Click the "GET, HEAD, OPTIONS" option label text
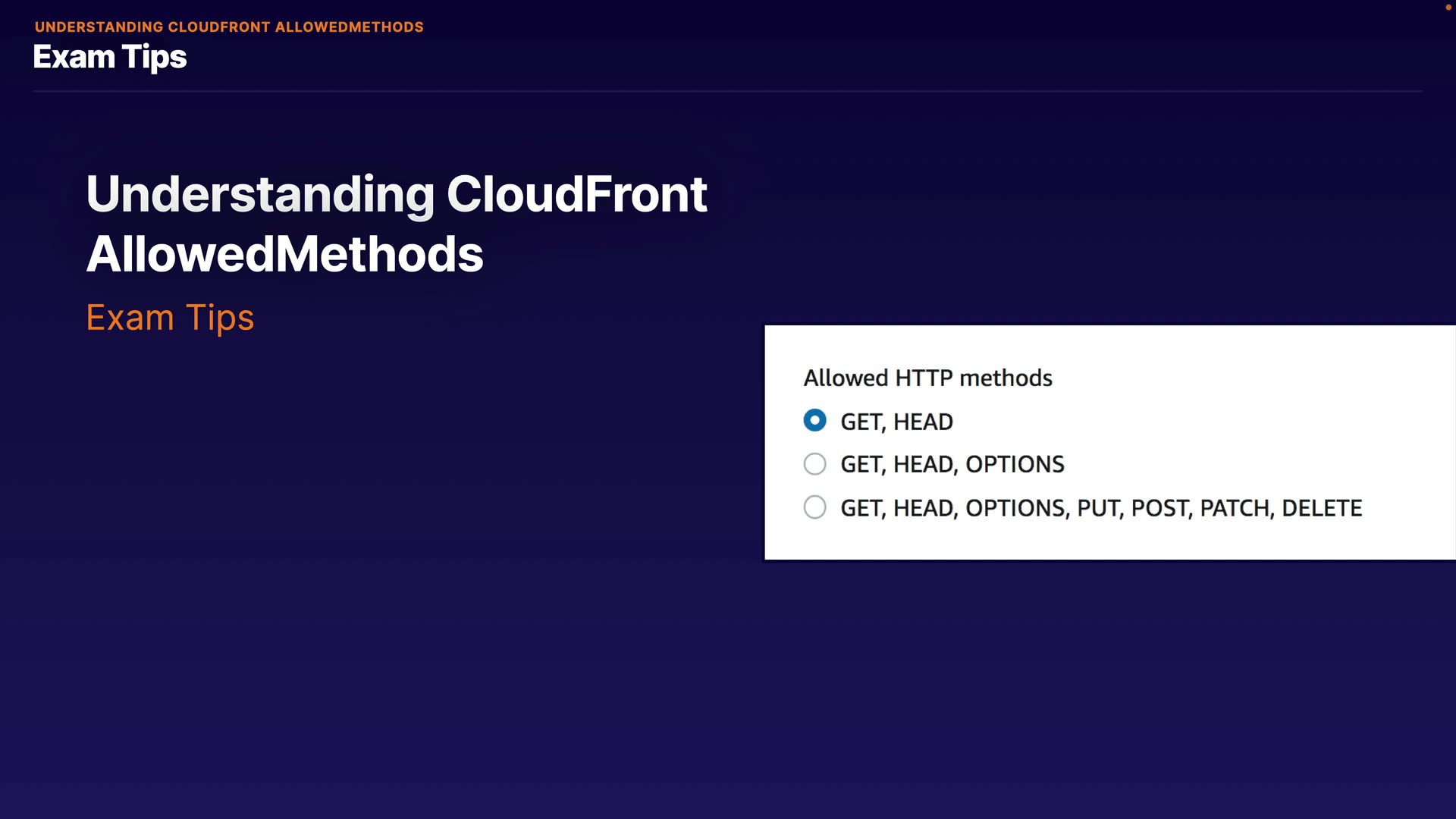This screenshot has height=819, width=1456. [952, 464]
